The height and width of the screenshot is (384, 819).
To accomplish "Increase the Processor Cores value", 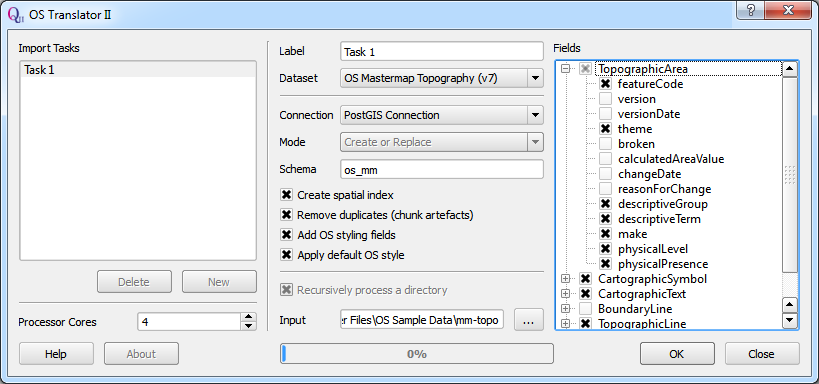I will [x=249, y=317].
